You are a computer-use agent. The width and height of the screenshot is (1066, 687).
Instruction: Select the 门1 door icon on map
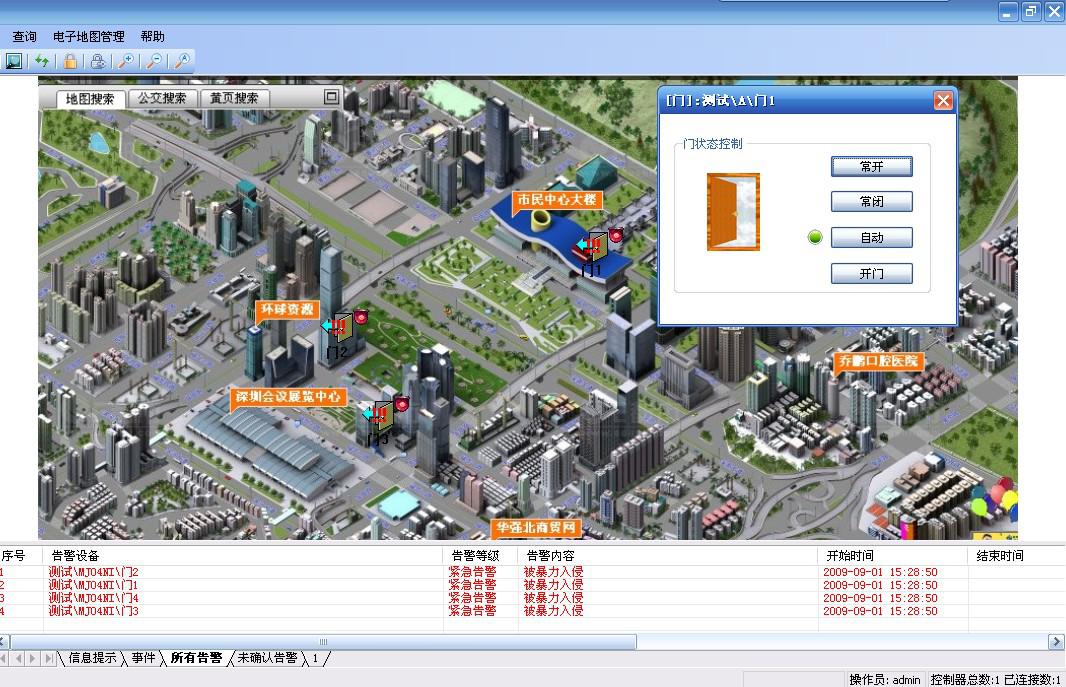click(x=596, y=246)
